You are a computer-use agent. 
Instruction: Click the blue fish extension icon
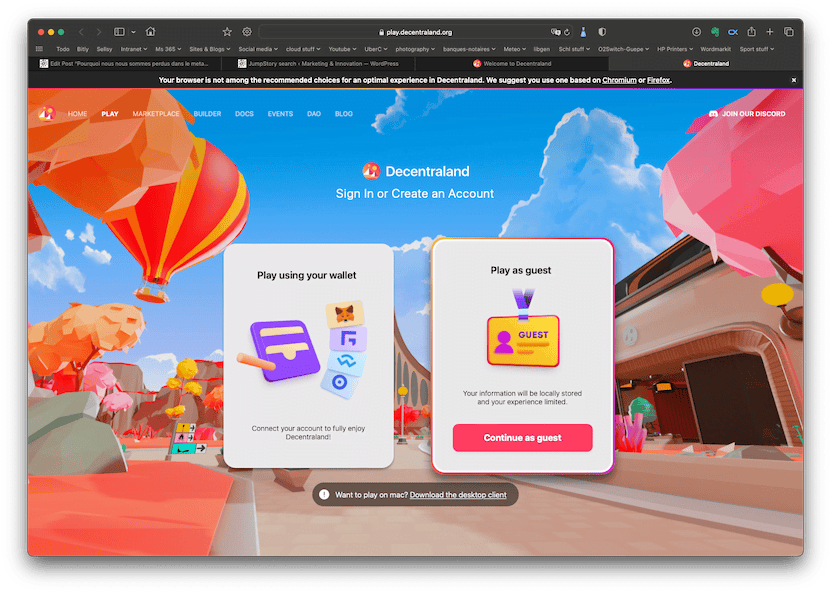coord(733,32)
